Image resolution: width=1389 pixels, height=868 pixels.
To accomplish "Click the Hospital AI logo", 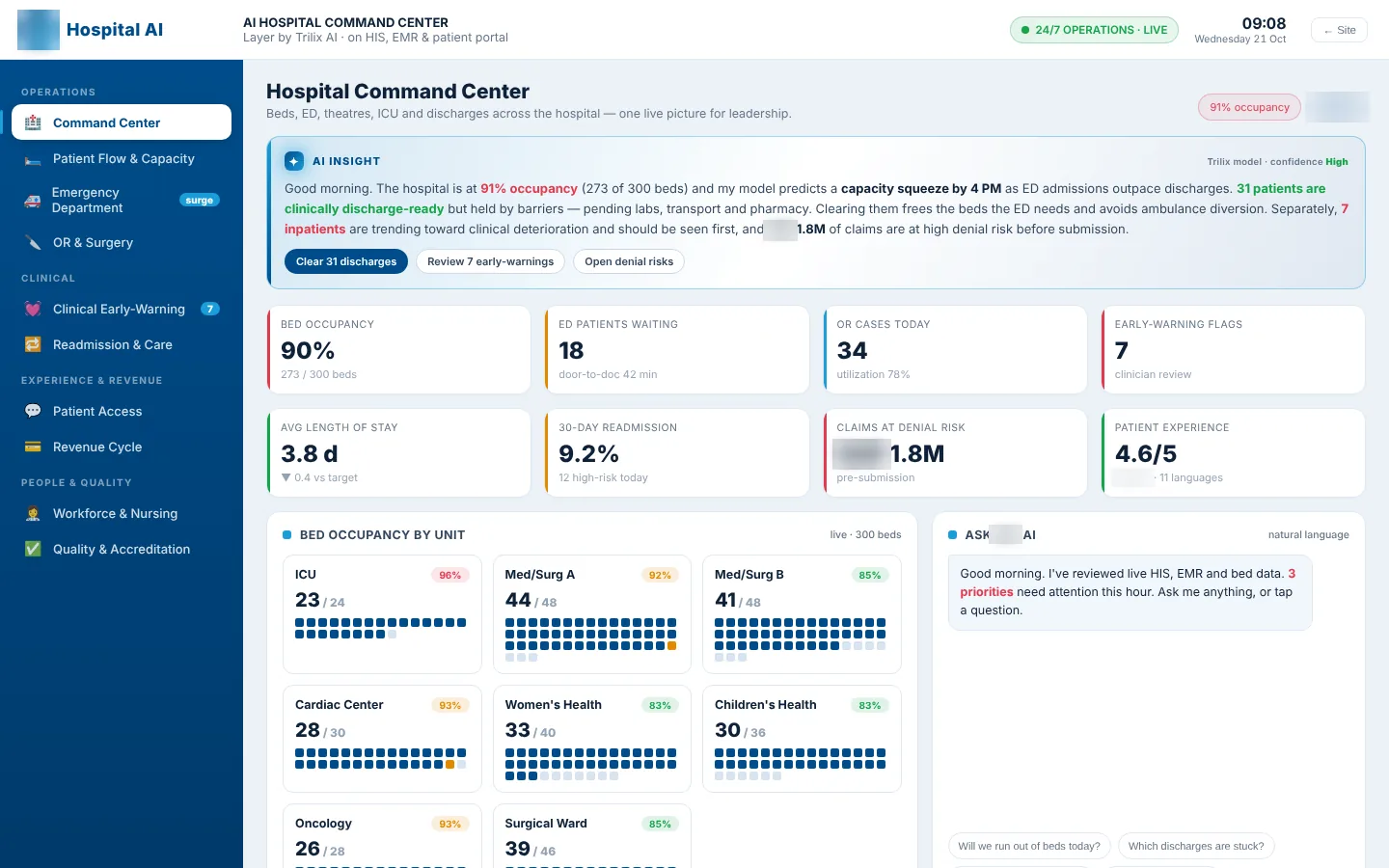I will [x=39, y=30].
